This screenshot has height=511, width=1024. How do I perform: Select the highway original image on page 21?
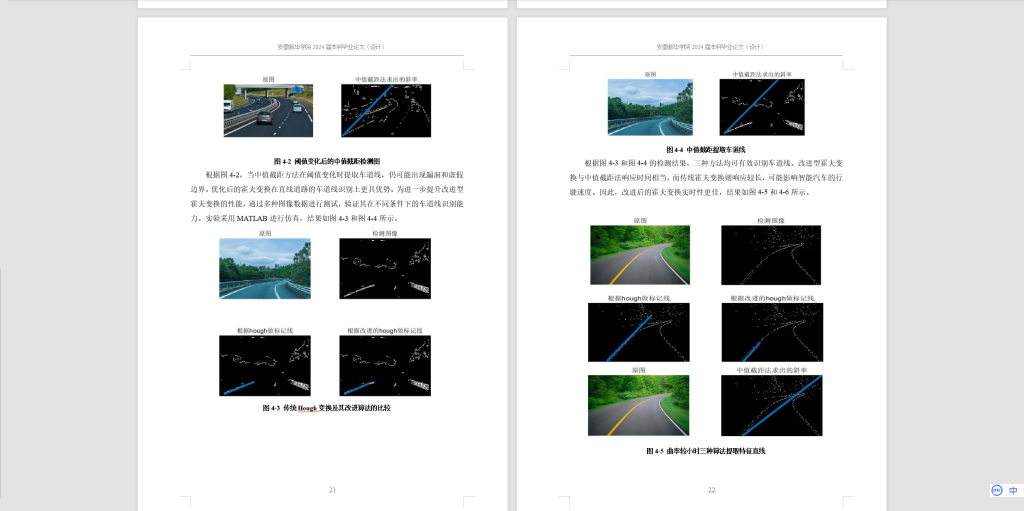pyautogui.click(x=268, y=110)
